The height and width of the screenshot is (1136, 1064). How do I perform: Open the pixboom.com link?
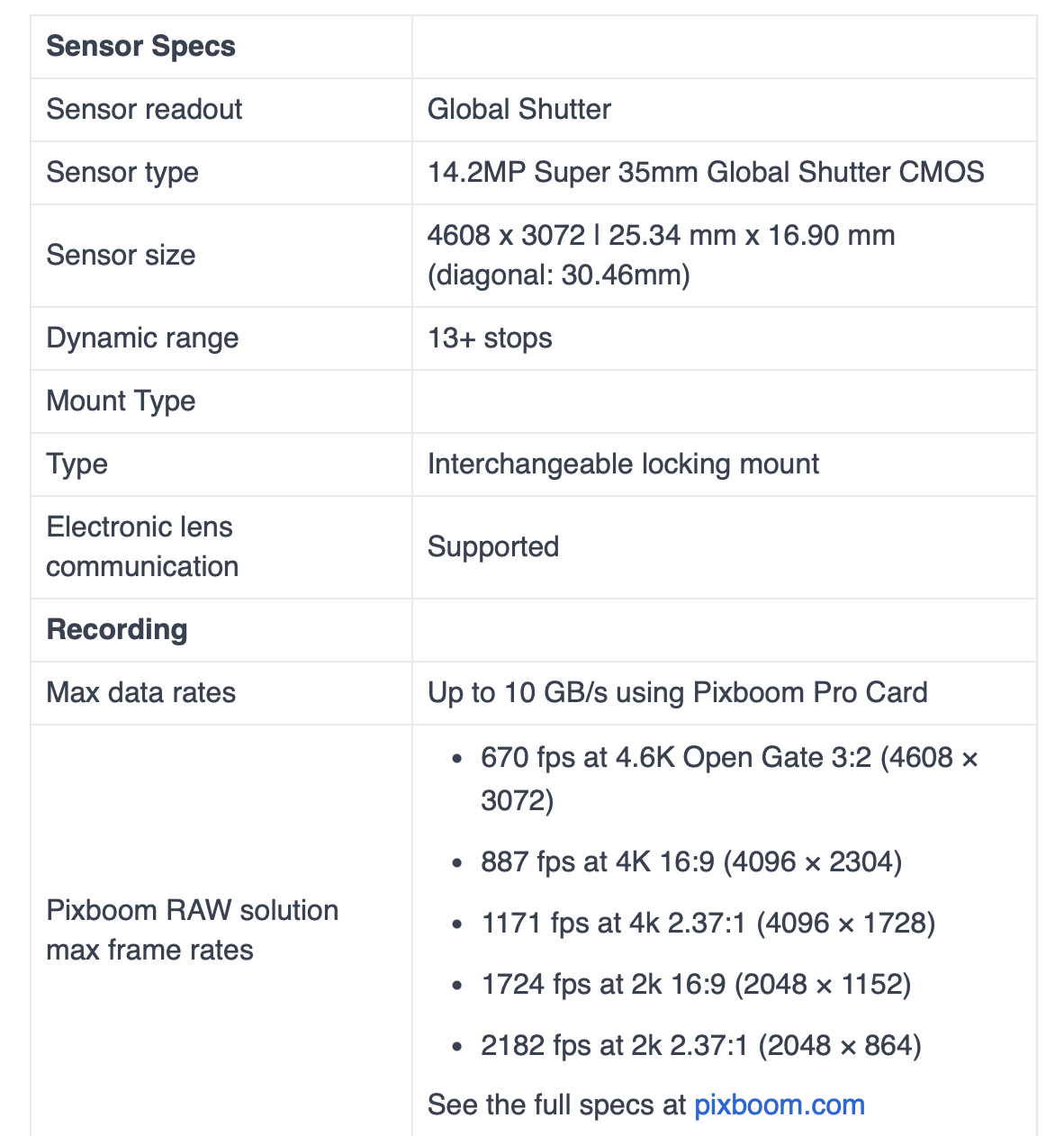point(779,1104)
